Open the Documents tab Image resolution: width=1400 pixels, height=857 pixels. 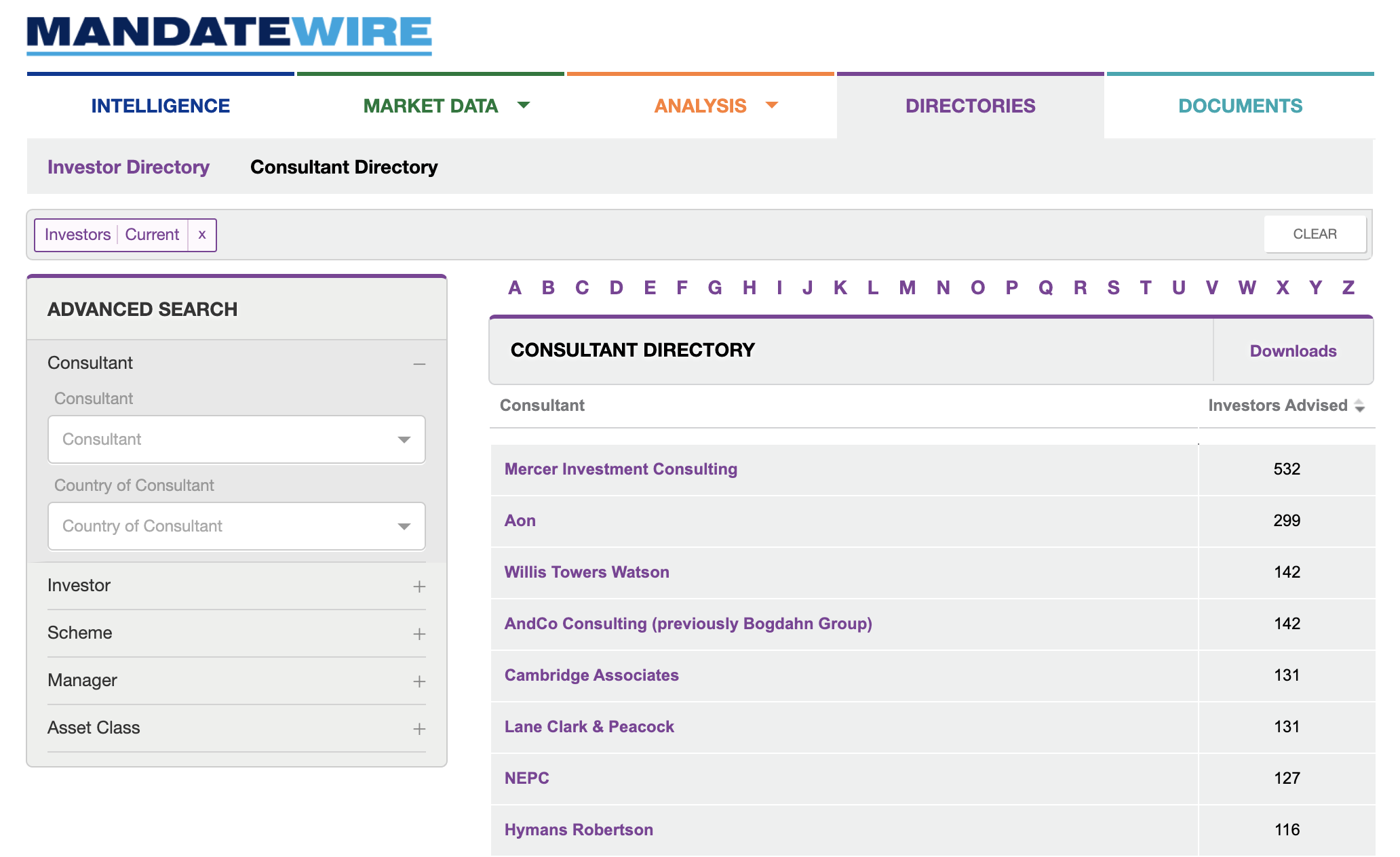(x=1241, y=106)
